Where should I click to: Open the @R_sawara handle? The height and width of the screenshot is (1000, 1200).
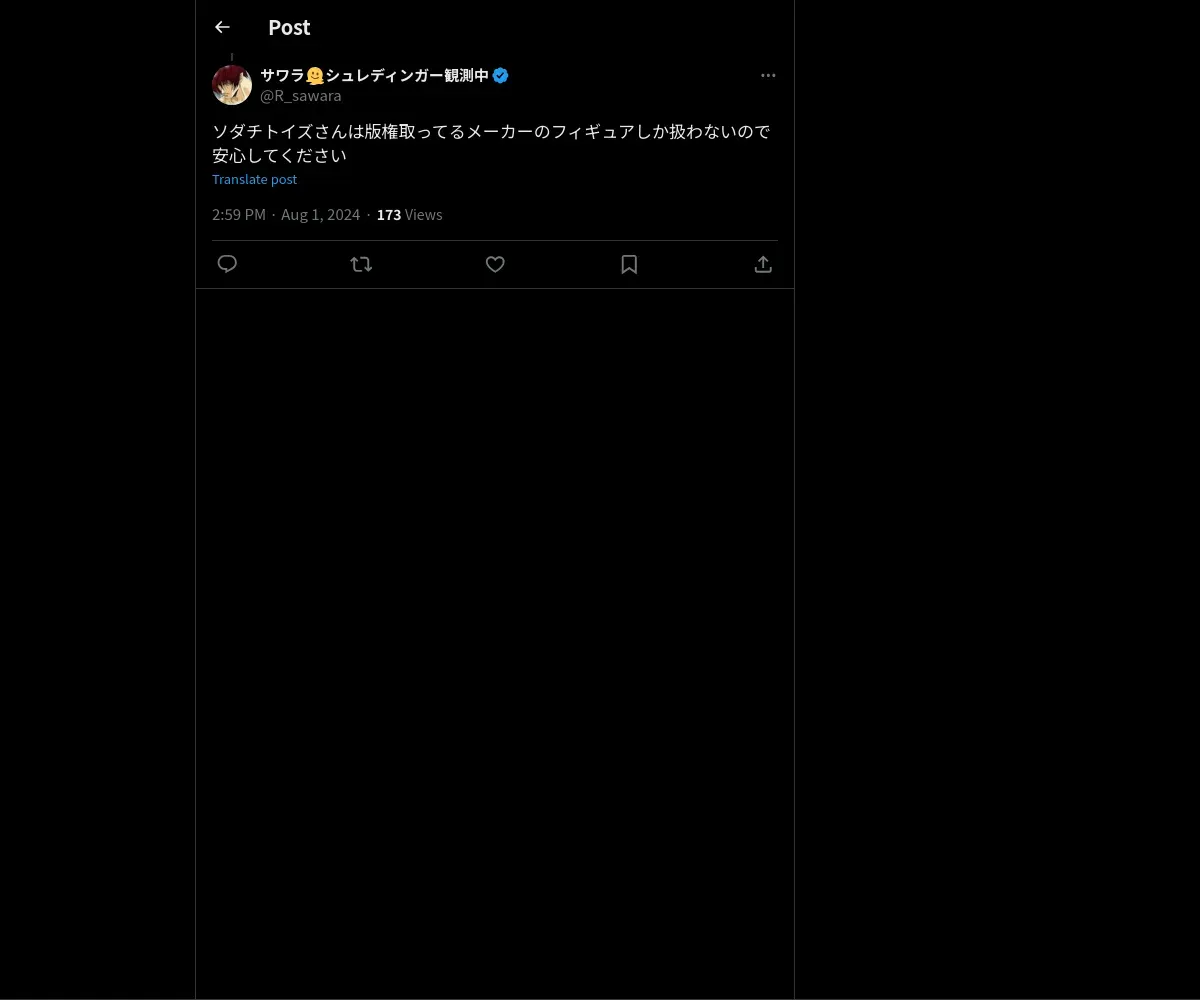(301, 96)
